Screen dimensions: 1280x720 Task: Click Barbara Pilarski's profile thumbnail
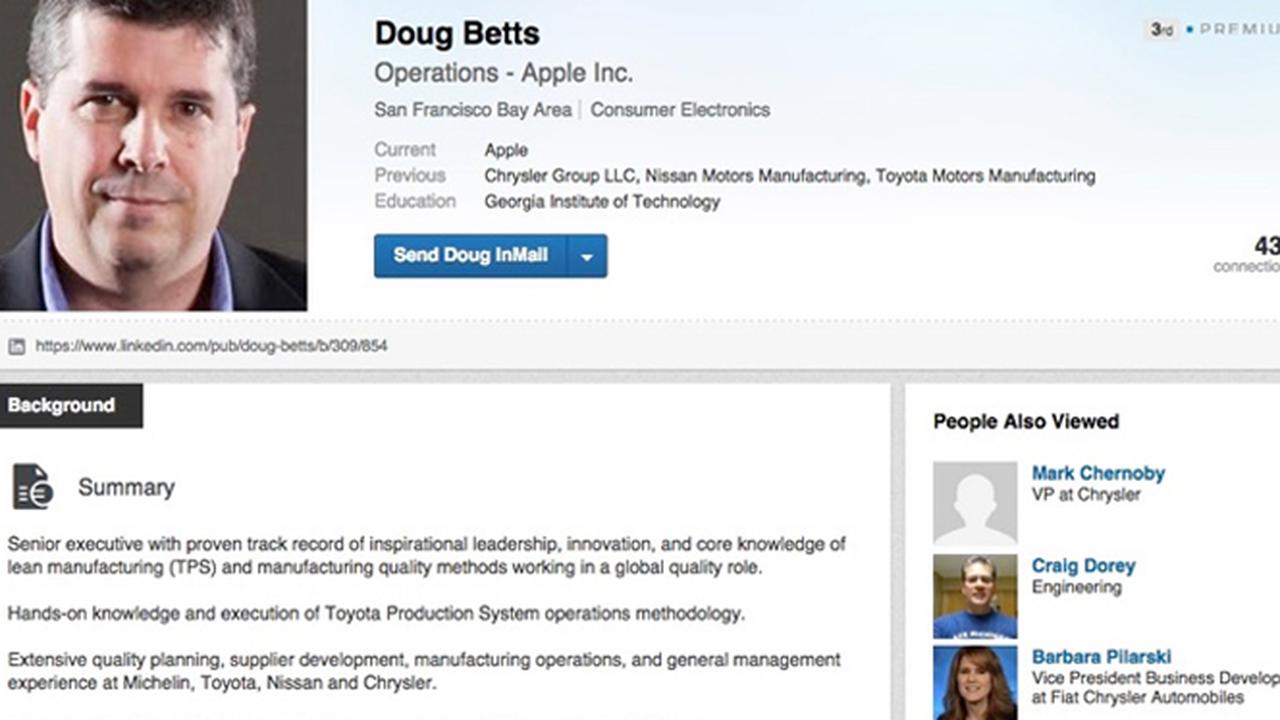point(974,683)
